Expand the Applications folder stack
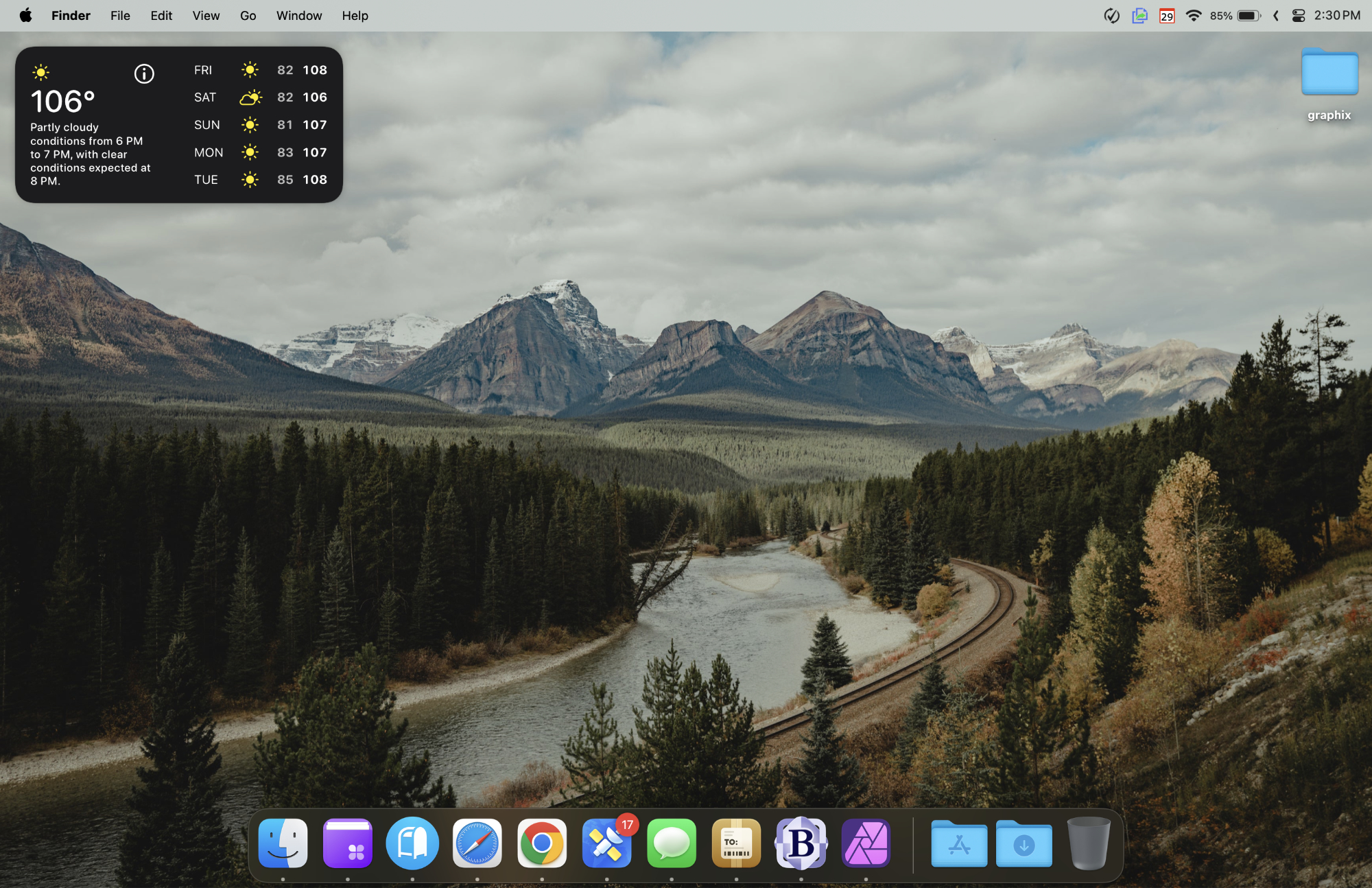This screenshot has width=1372, height=888. 958,843
